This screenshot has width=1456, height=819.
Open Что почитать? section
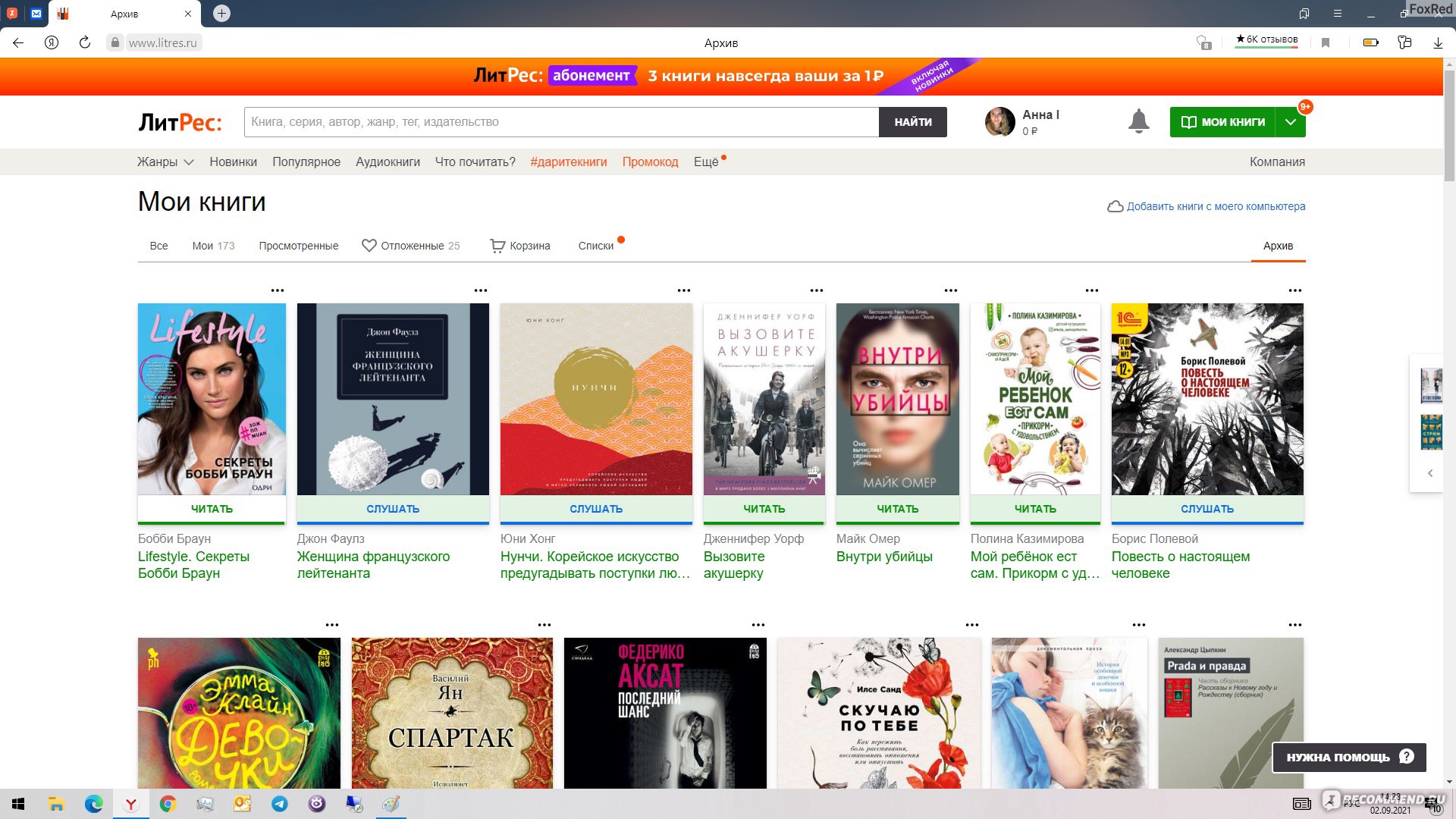[x=475, y=162]
